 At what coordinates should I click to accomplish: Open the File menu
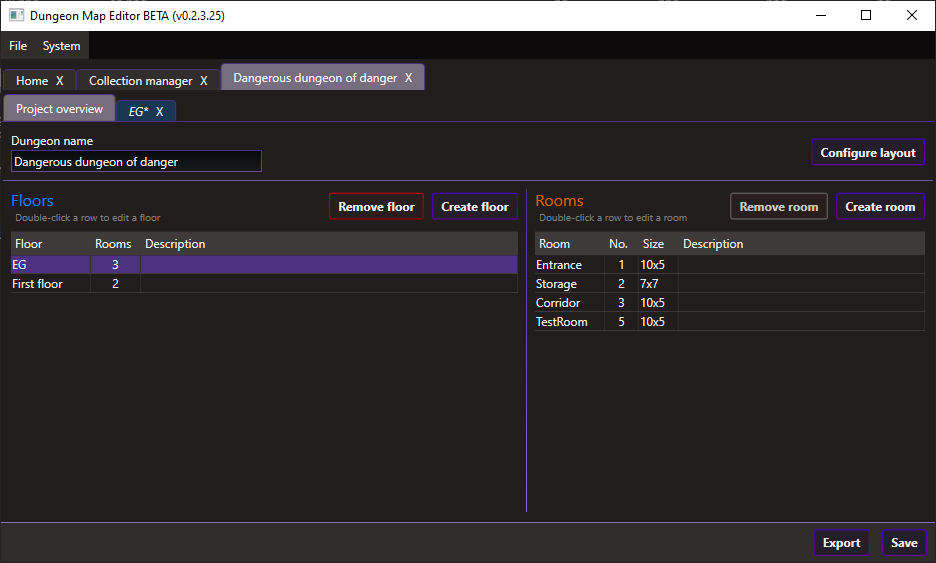click(18, 46)
